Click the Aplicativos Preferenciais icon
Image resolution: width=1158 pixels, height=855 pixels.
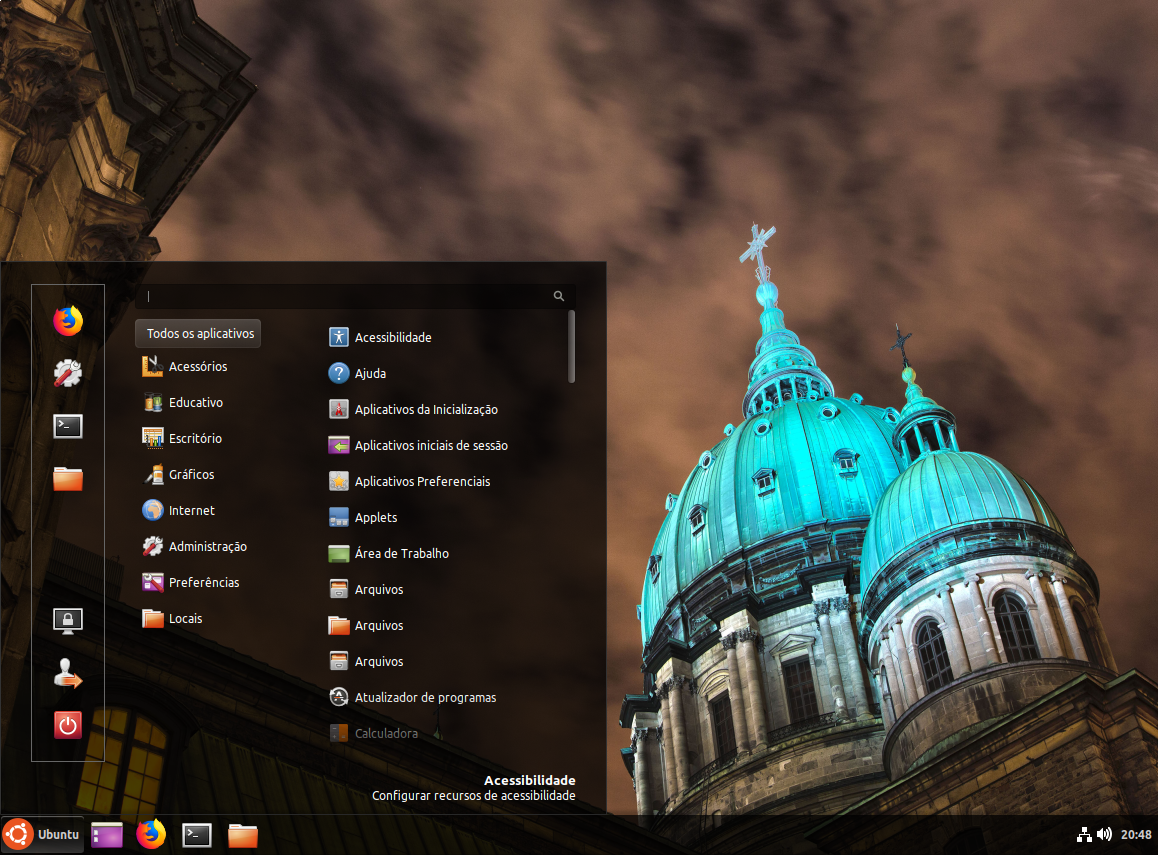click(338, 481)
